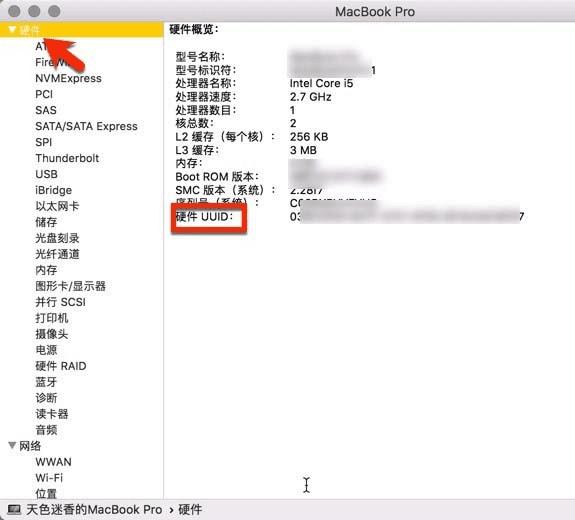Open the 图形卡/显示器 section

coord(70,286)
